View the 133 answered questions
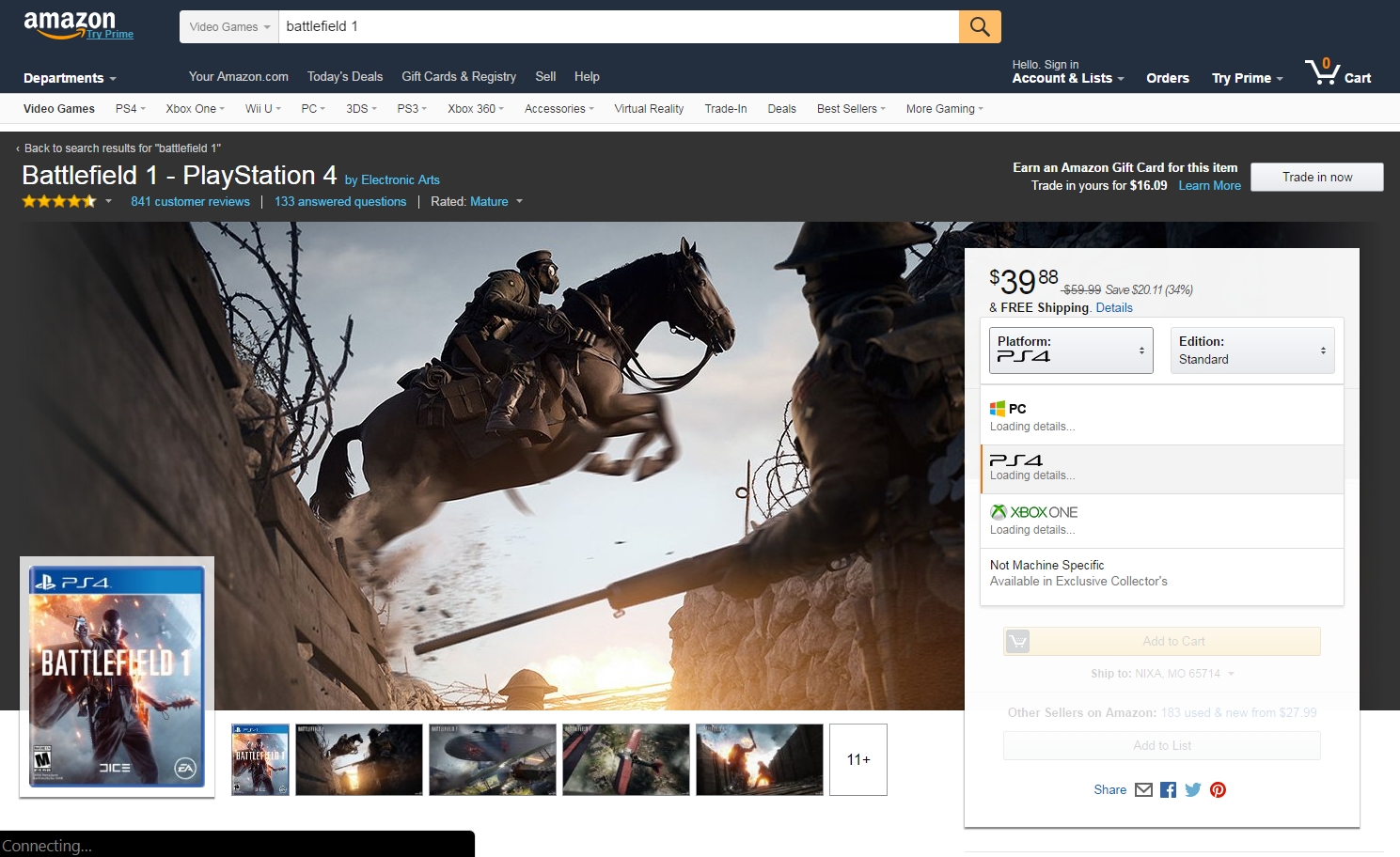1400x857 pixels. pyautogui.click(x=340, y=201)
